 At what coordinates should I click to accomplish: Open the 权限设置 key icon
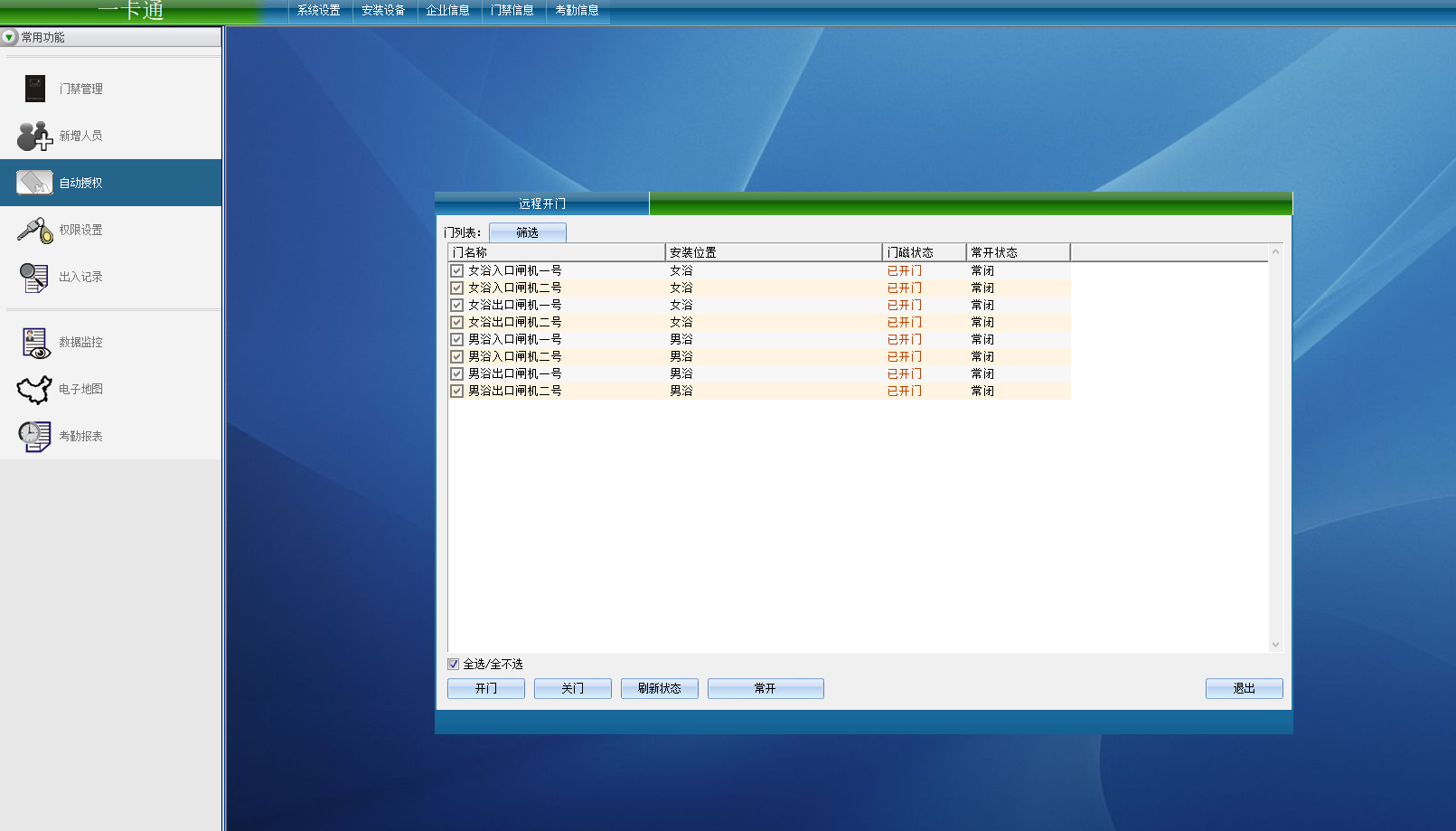point(34,230)
